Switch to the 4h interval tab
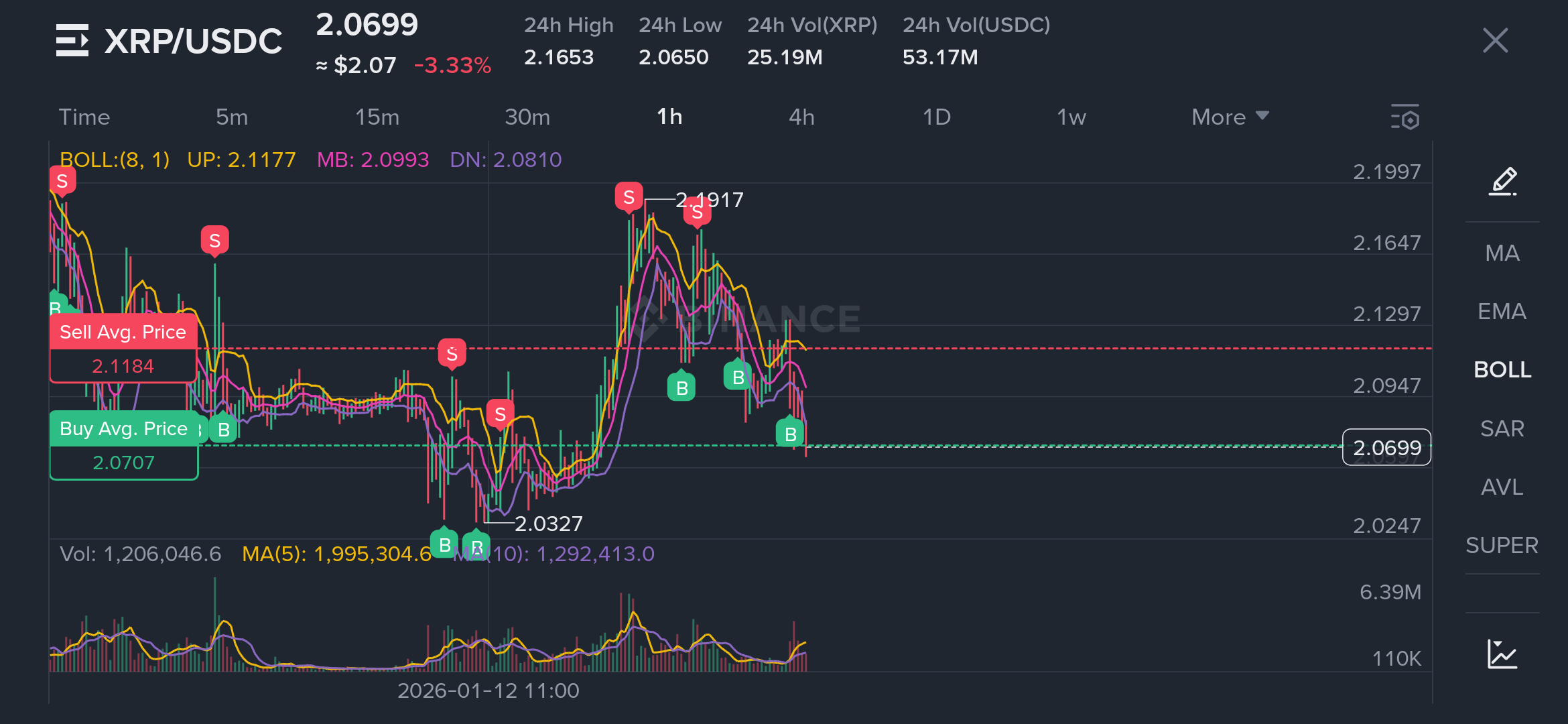The image size is (1568, 724). pos(801,117)
